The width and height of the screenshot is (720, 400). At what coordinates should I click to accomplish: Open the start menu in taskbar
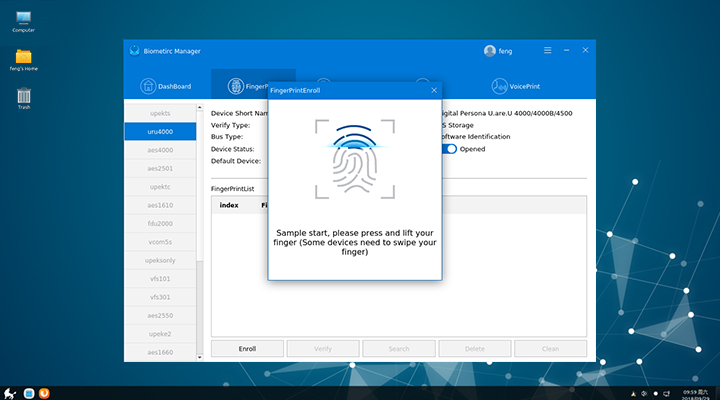(9, 392)
